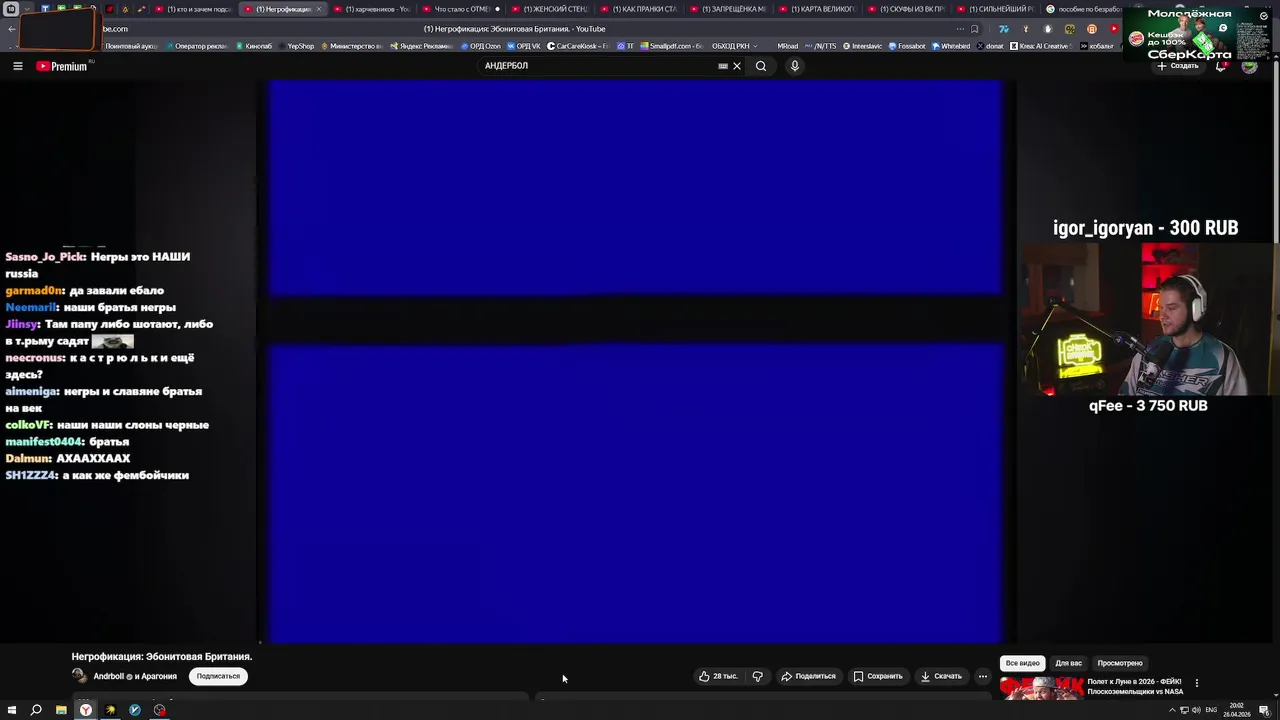Open options for Полет к Луне recommended video
This screenshot has width=1280, height=720.
pyautogui.click(x=1196, y=683)
